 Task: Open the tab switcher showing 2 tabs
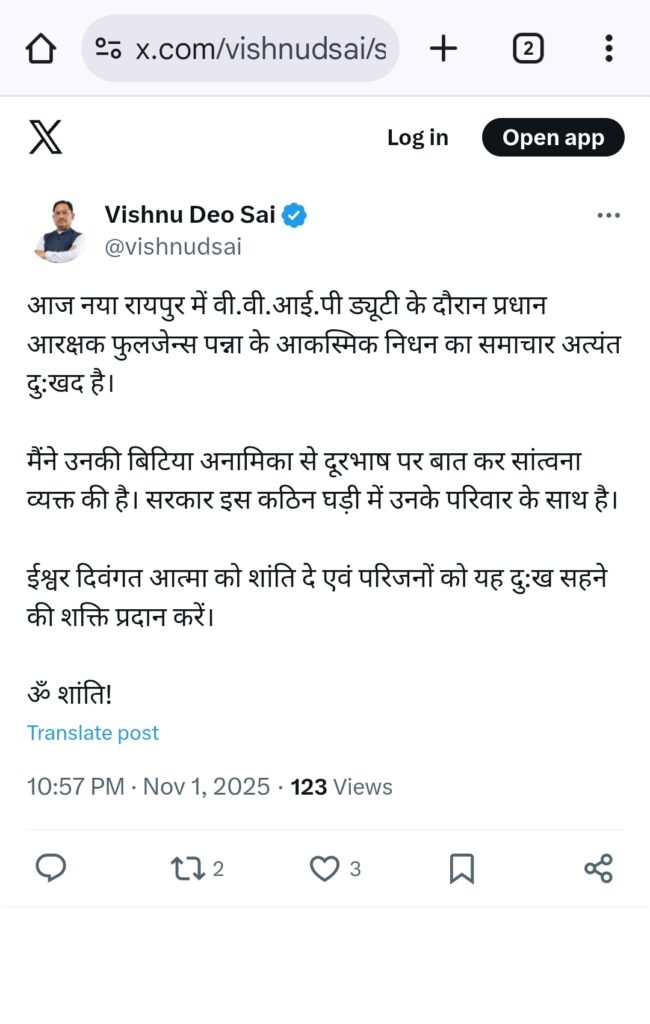pos(528,48)
